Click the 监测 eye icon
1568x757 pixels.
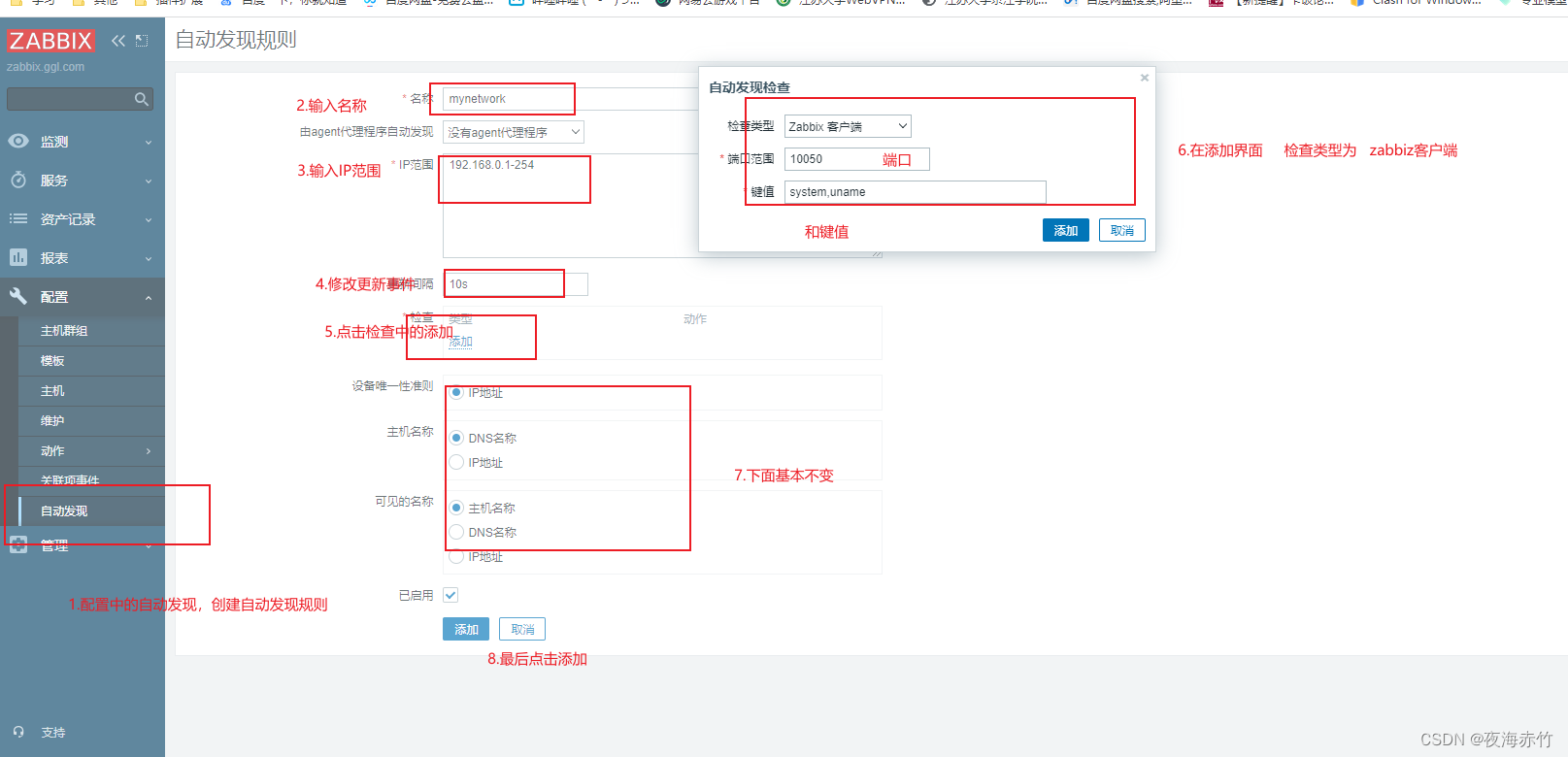click(18, 141)
